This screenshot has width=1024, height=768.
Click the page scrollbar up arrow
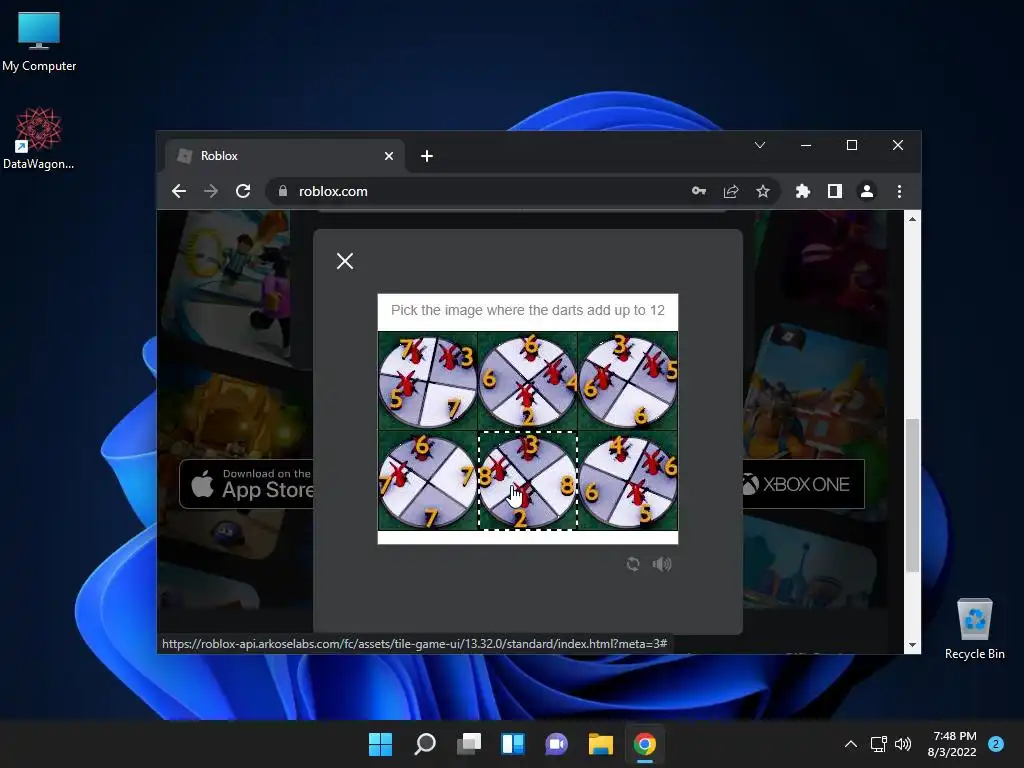(912, 219)
